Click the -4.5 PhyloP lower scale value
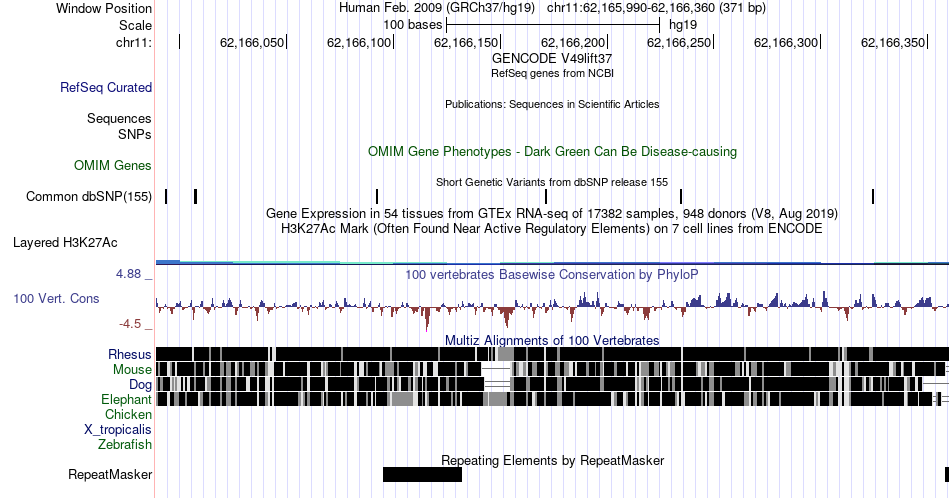The image size is (950, 498). [130, 324]
